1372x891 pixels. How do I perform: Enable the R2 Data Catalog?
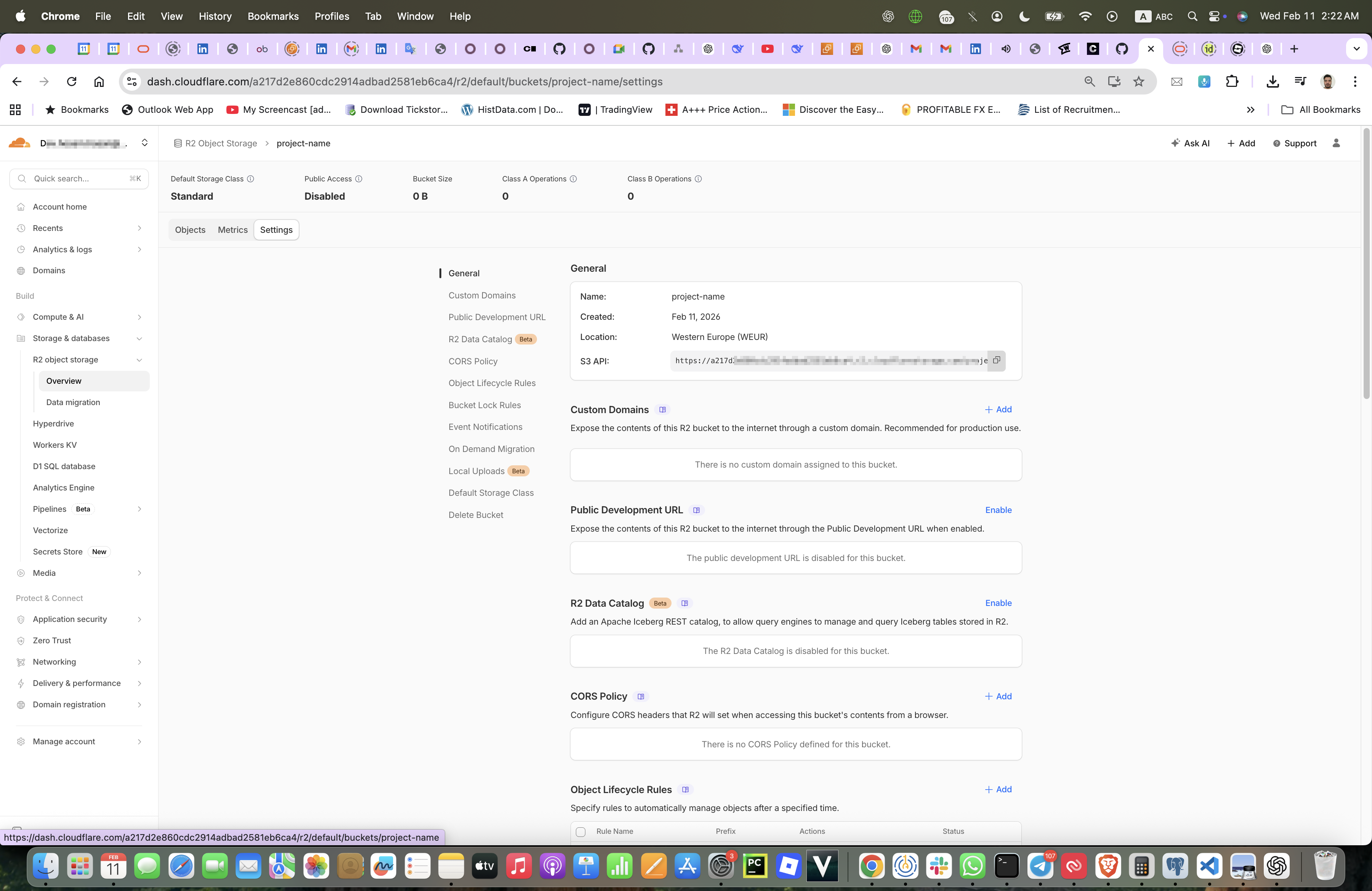point(998,603)
